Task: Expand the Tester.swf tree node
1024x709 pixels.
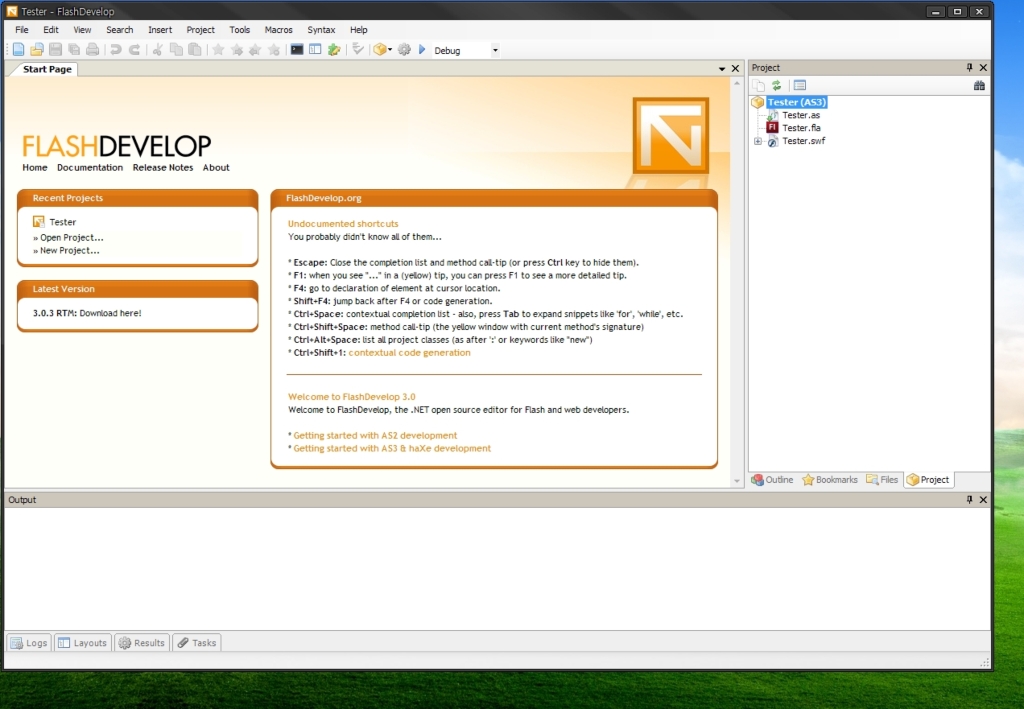Action: coord(758,141)
